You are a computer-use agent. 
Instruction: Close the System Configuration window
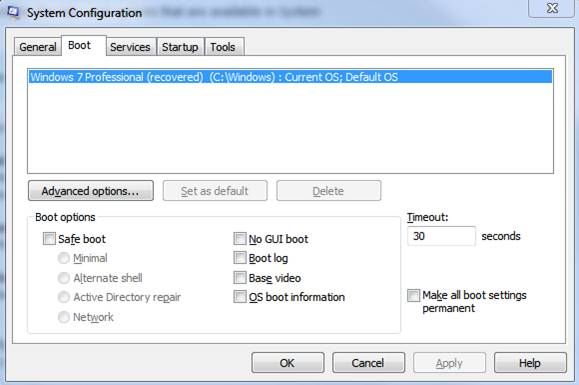(x=552, y=8)
